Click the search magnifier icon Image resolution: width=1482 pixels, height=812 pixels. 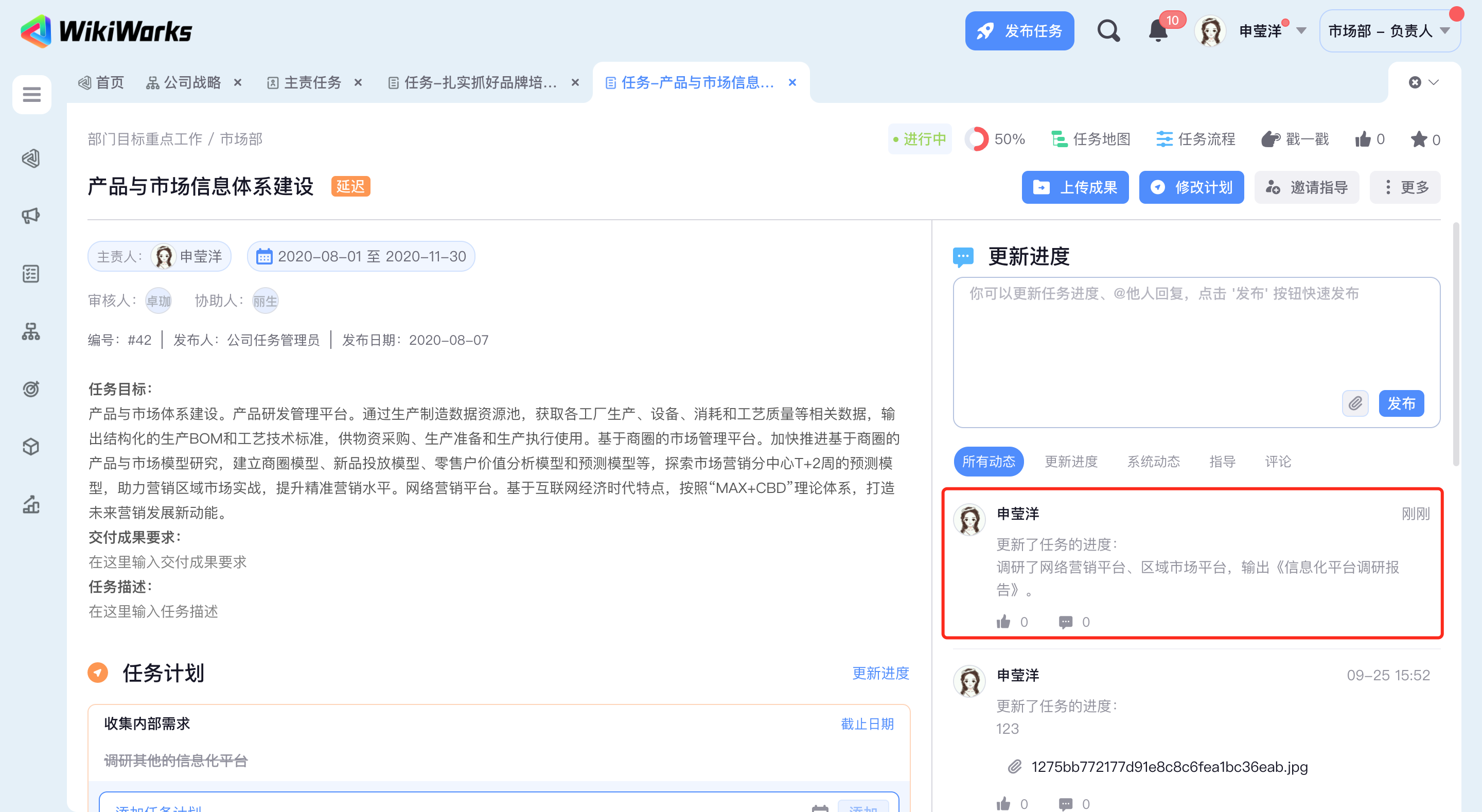tap(1107, 31)
